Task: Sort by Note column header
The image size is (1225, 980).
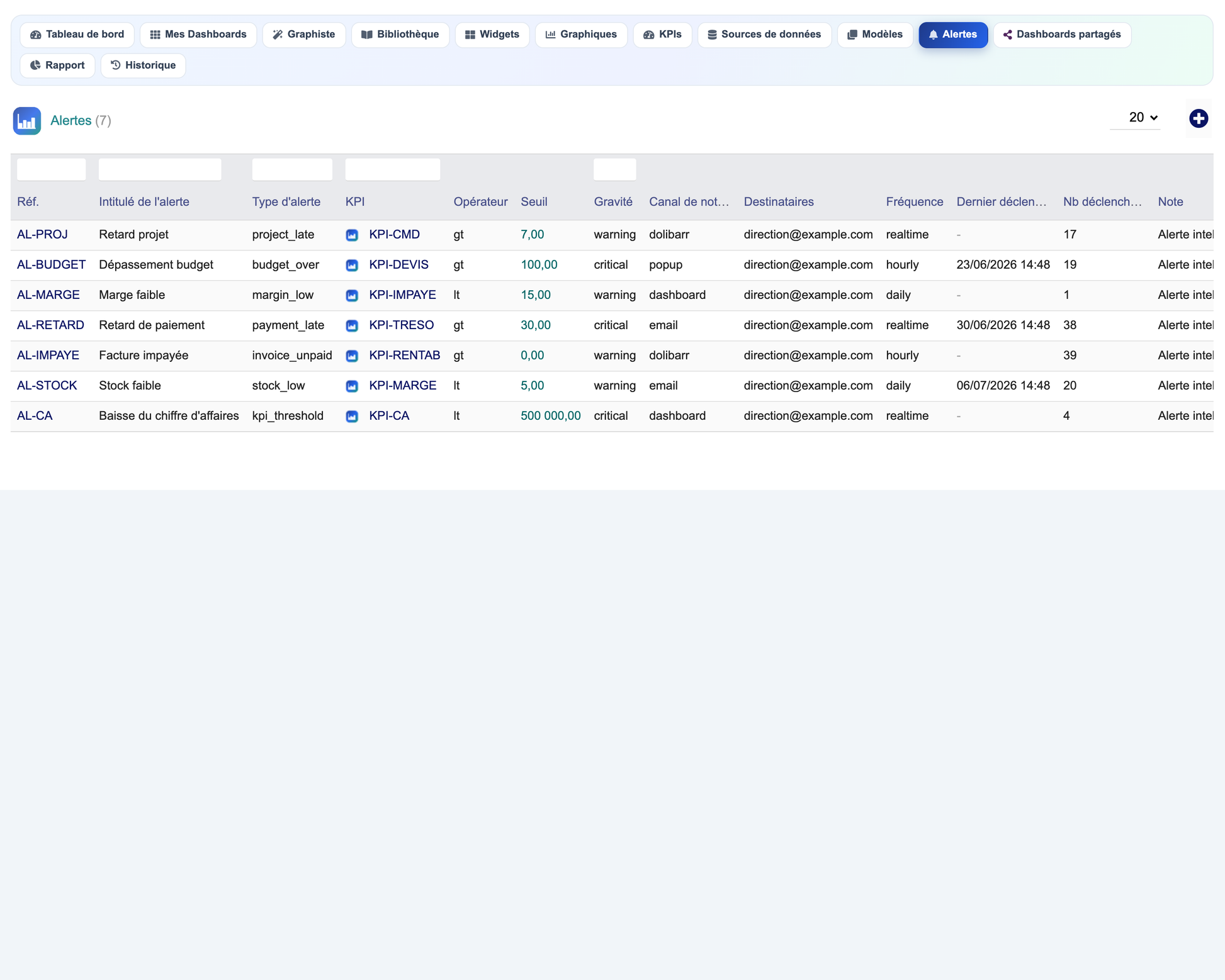Action: [x=1170, y=202]
